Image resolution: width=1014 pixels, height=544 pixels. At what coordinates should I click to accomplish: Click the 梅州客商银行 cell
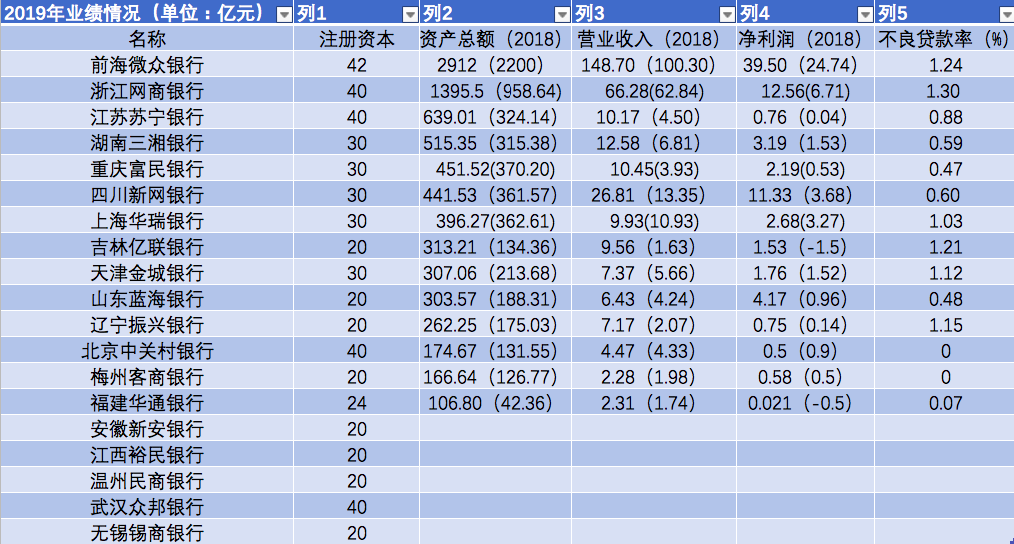tap(147, 376)
